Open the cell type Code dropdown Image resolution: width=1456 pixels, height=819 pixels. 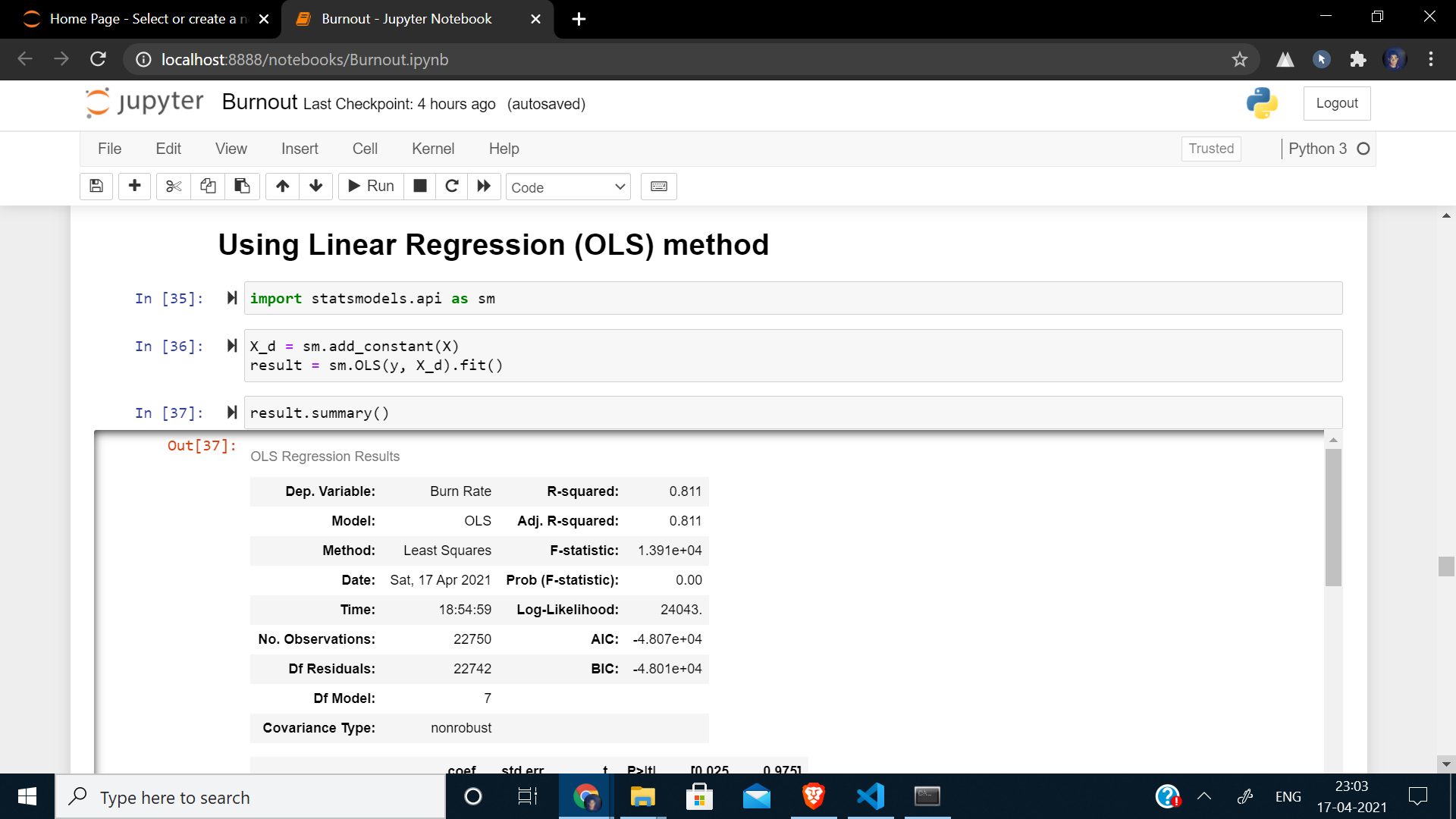pyautogui.click(x=568, y=187)
